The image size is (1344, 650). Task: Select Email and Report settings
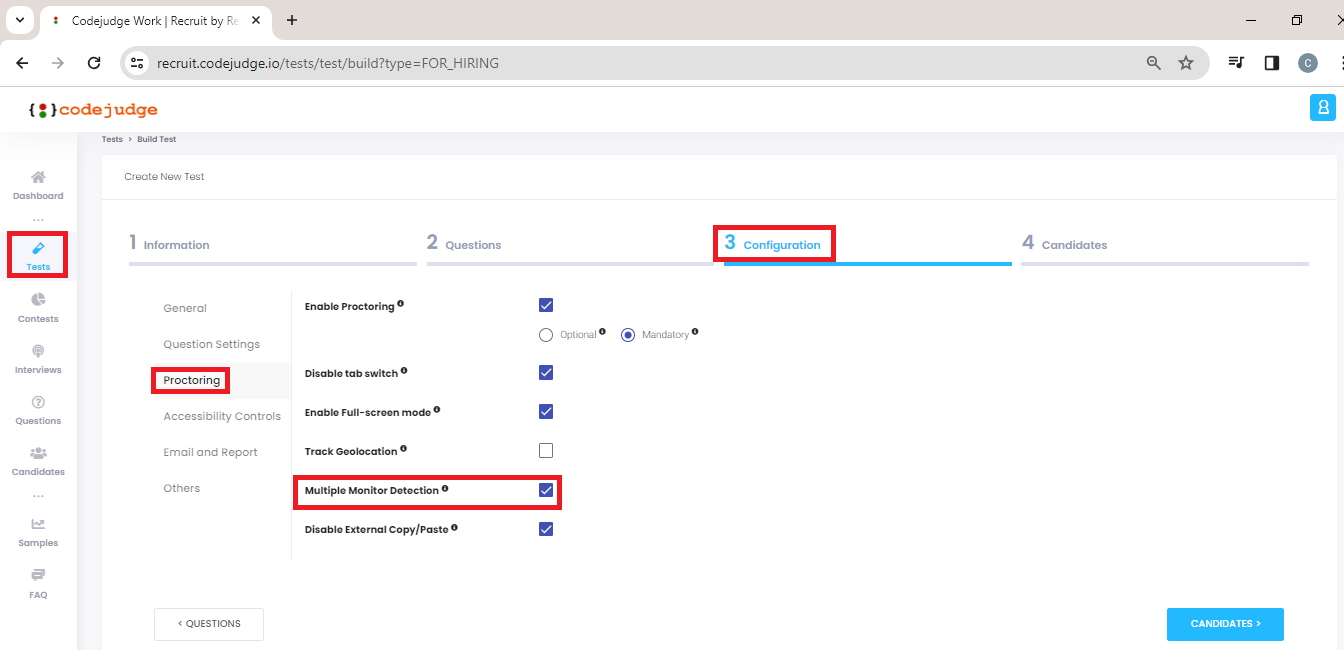point(210,451)
